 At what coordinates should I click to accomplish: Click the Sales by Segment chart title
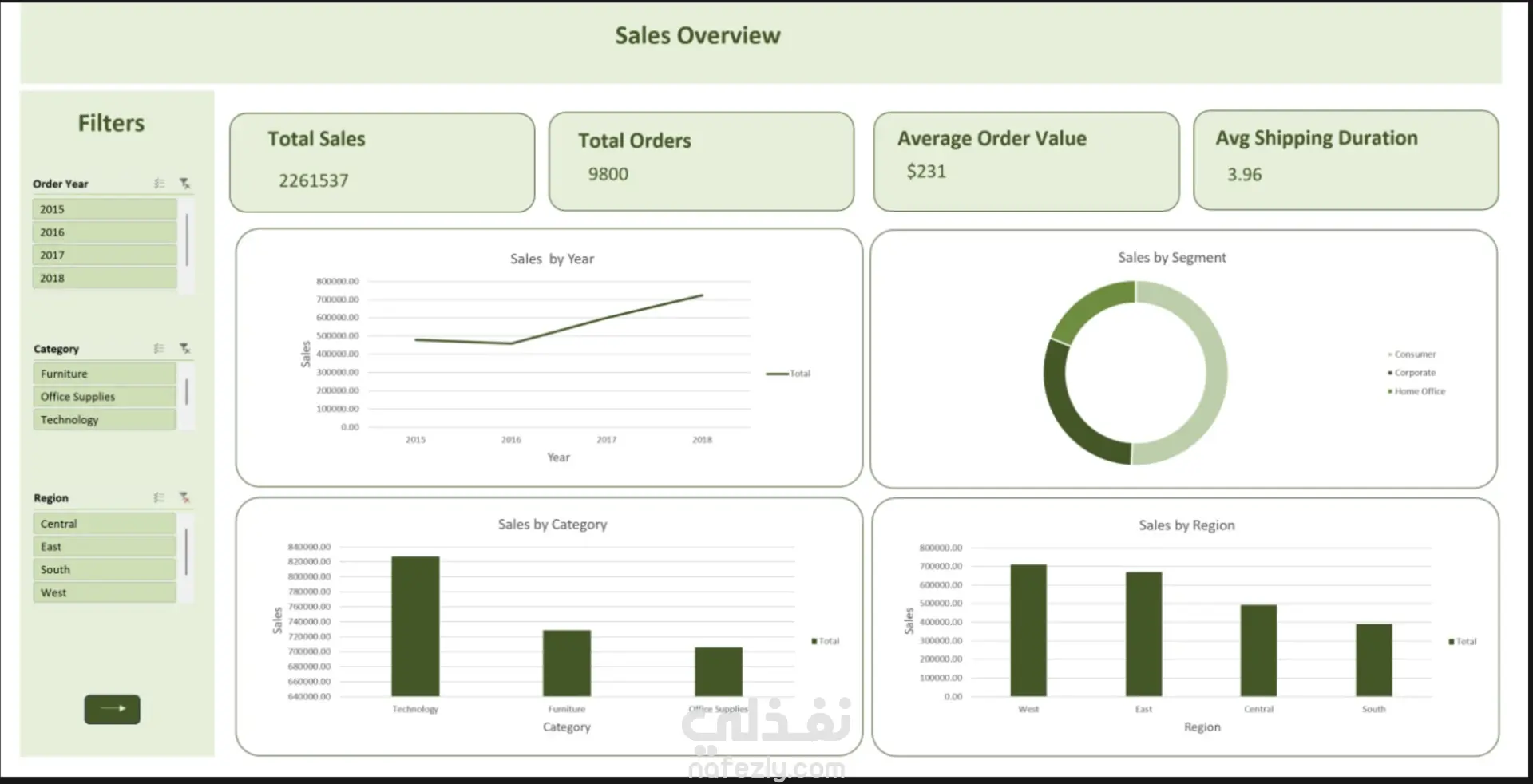tap(1171, 257)
